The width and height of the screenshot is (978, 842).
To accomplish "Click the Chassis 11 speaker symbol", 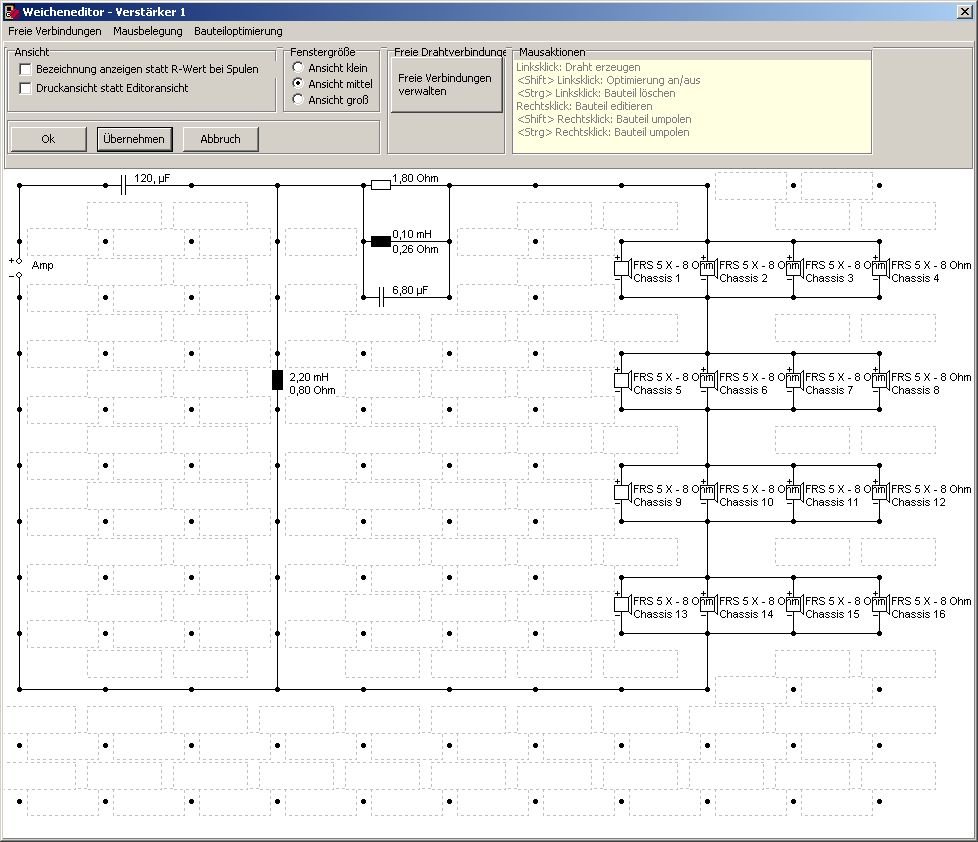I will (x=795, y=492).
